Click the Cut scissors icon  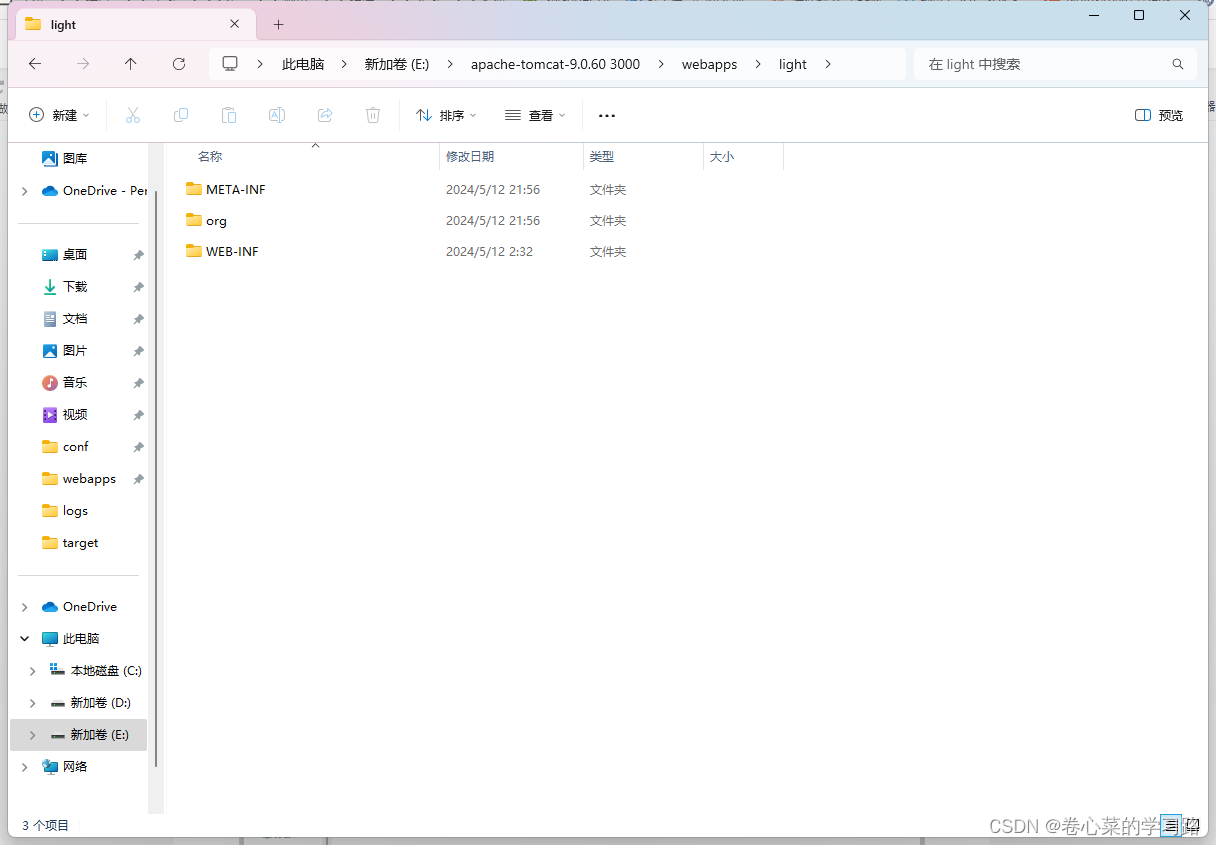[133, 115]
